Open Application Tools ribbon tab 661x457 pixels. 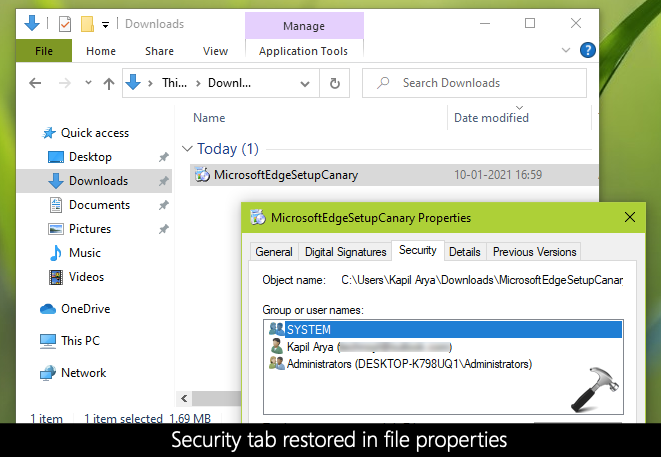tap(304, 51)
